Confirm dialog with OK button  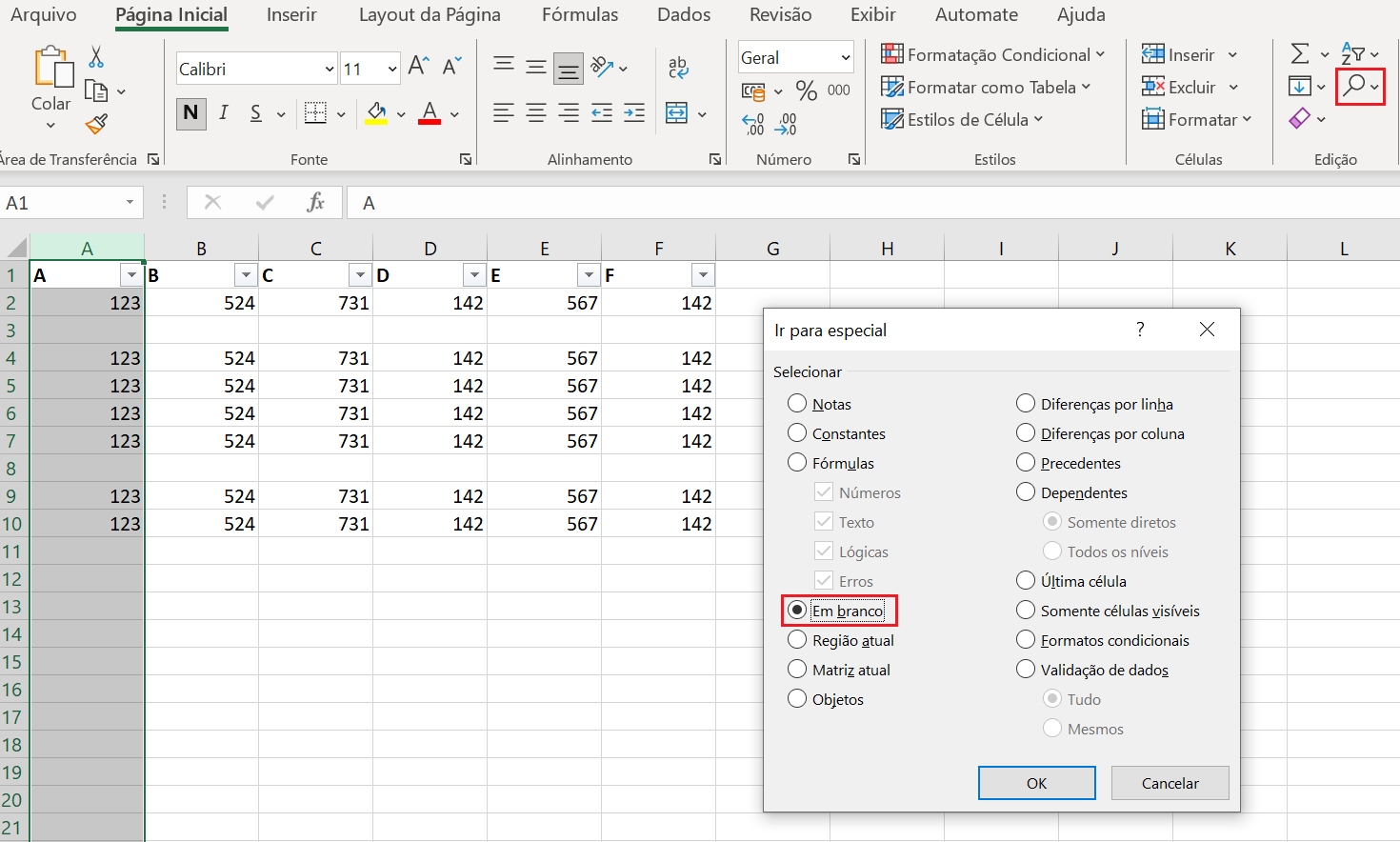click(1037, 783)
